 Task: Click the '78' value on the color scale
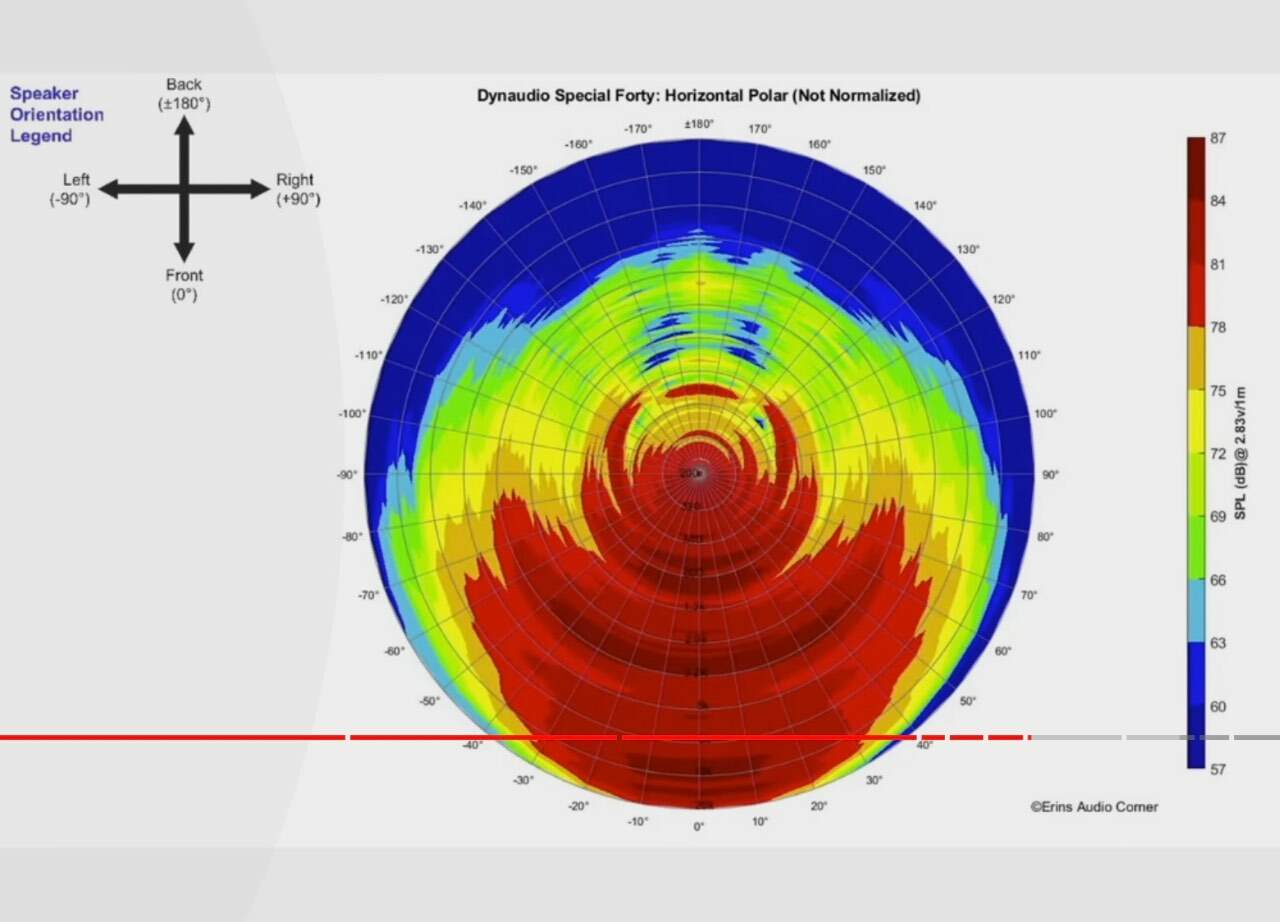tap(1217, 328)
